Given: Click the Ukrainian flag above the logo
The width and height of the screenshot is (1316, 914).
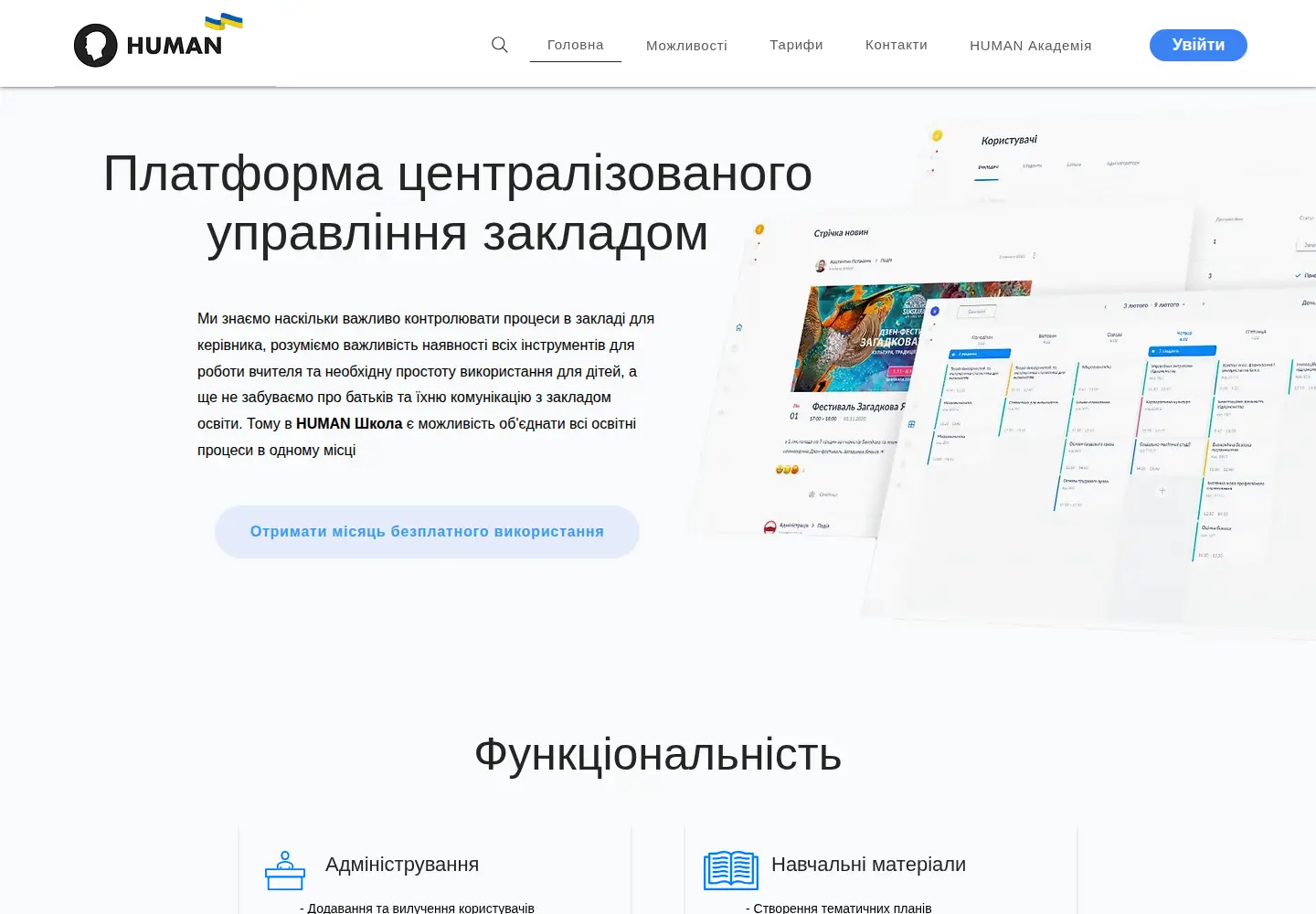Looking at the screenshot, I should (224, 21).
